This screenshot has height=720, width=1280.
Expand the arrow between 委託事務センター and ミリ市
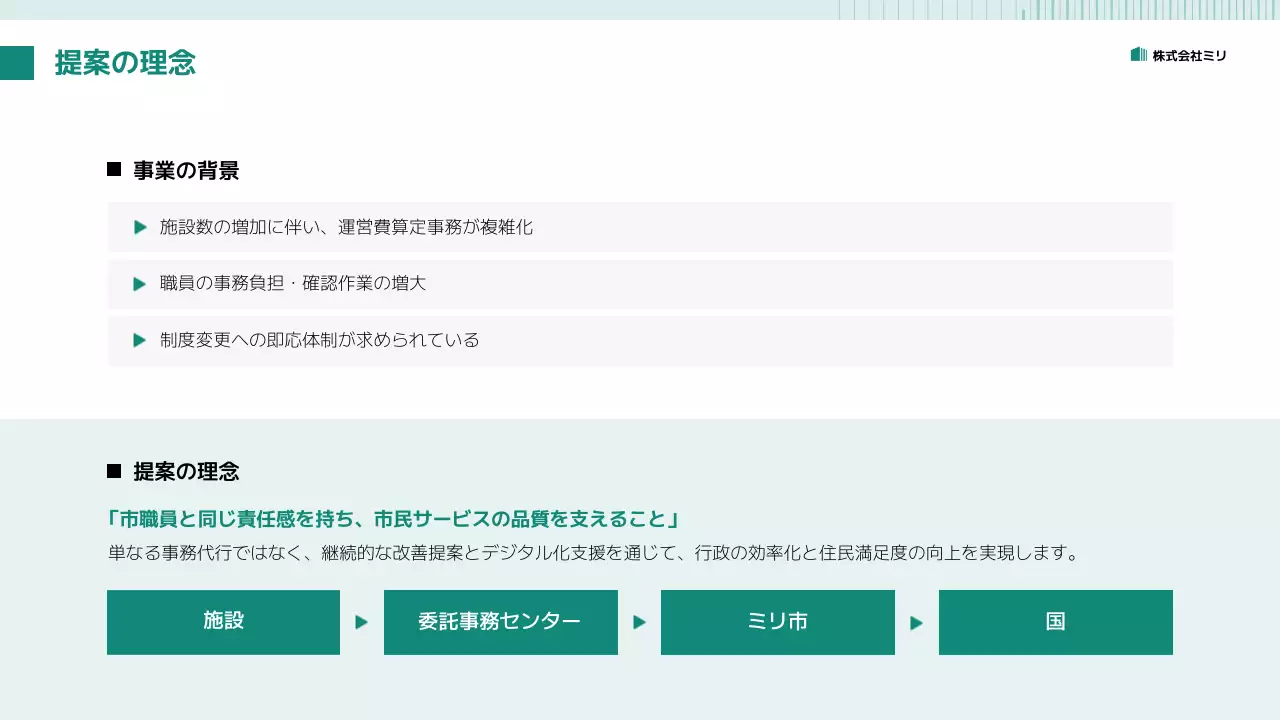[639, 622]
